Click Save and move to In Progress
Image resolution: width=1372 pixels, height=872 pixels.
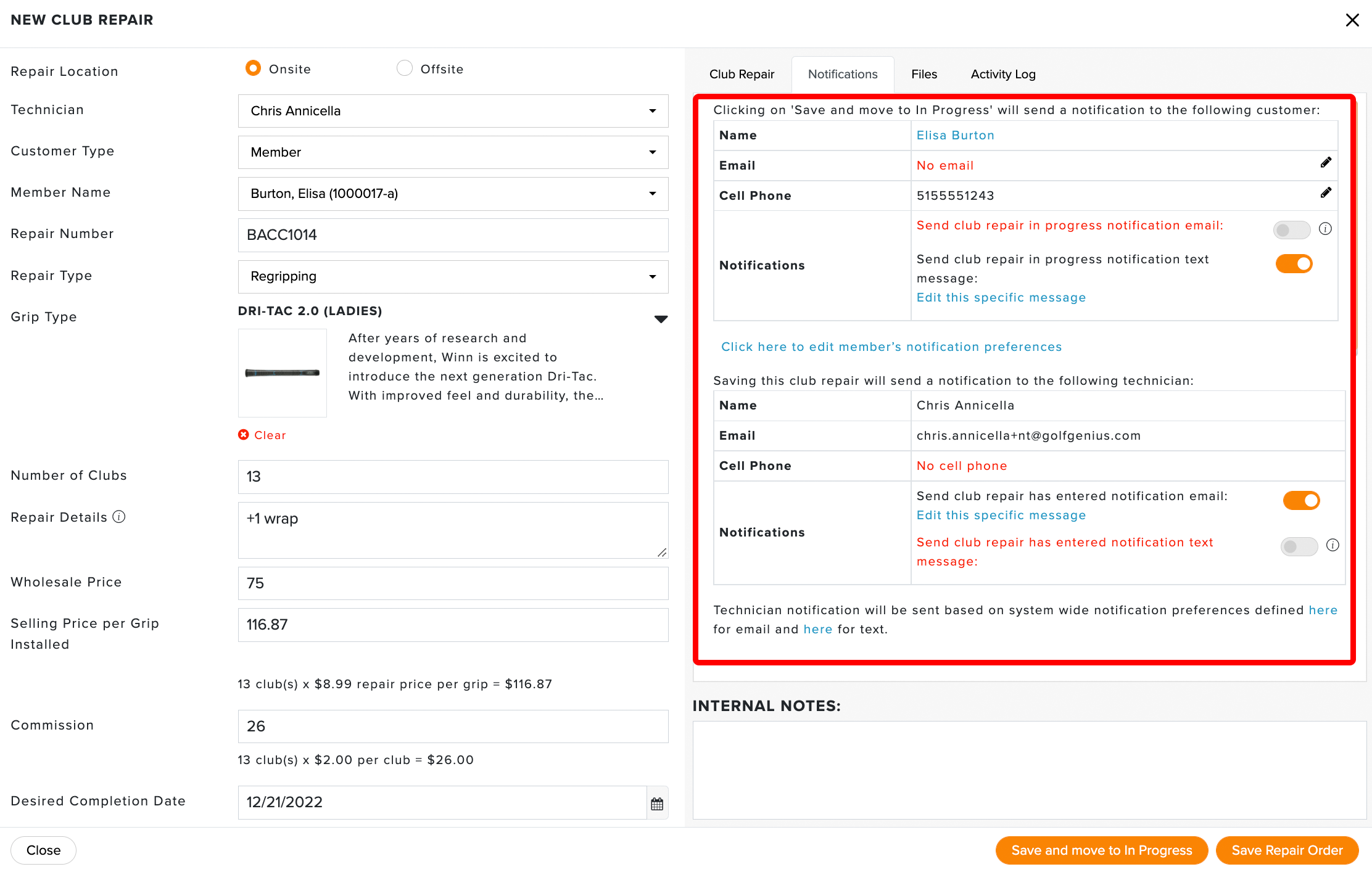[x=1102, y=850]
